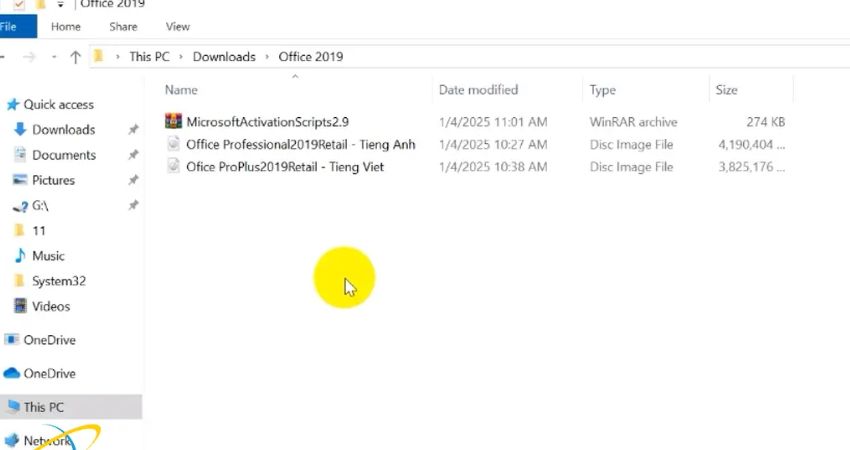Open Videos folder in sidebar

coord(50,307)
